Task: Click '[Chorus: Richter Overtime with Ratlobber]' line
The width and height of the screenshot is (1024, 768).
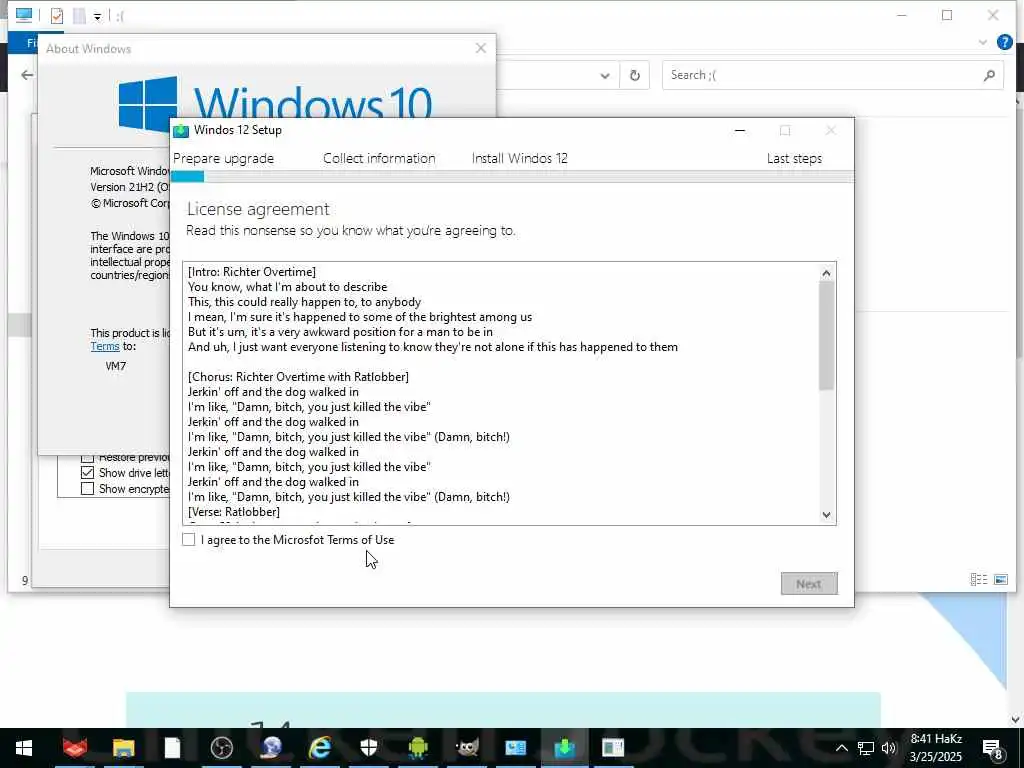Action: [x=298, y=377]
